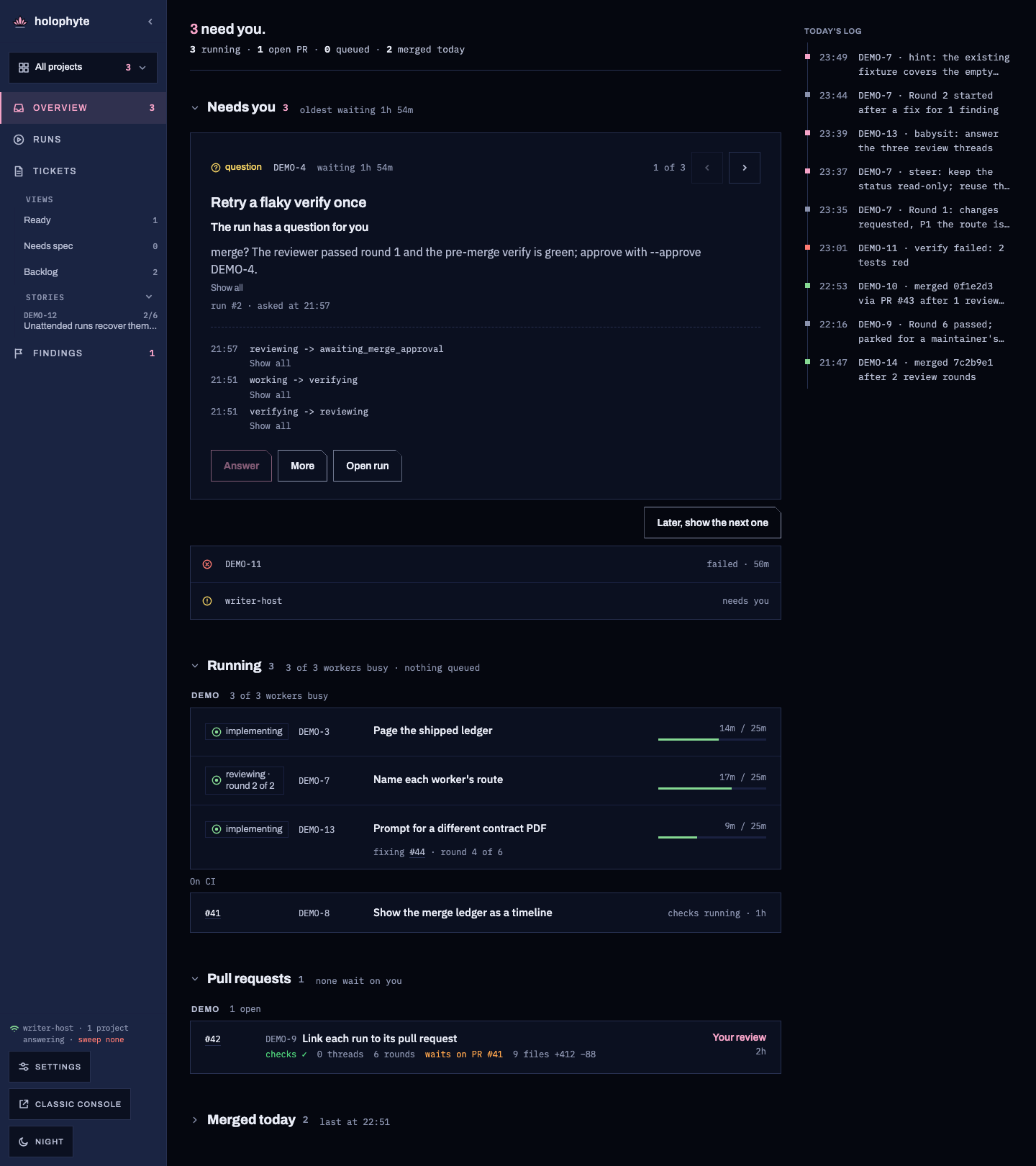
Task: Open the Findings section
Action: click(83, 353)
